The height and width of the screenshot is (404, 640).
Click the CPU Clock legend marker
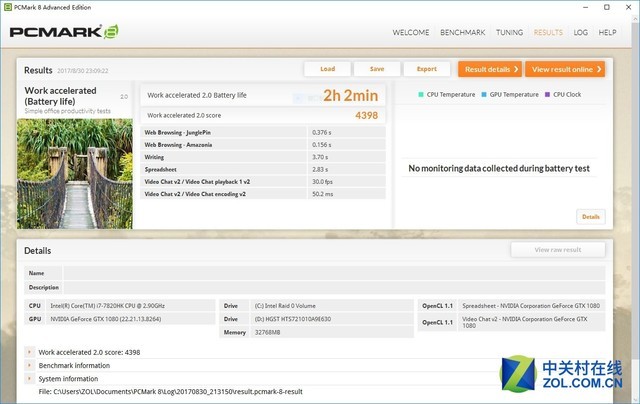[x=548, y=94]
